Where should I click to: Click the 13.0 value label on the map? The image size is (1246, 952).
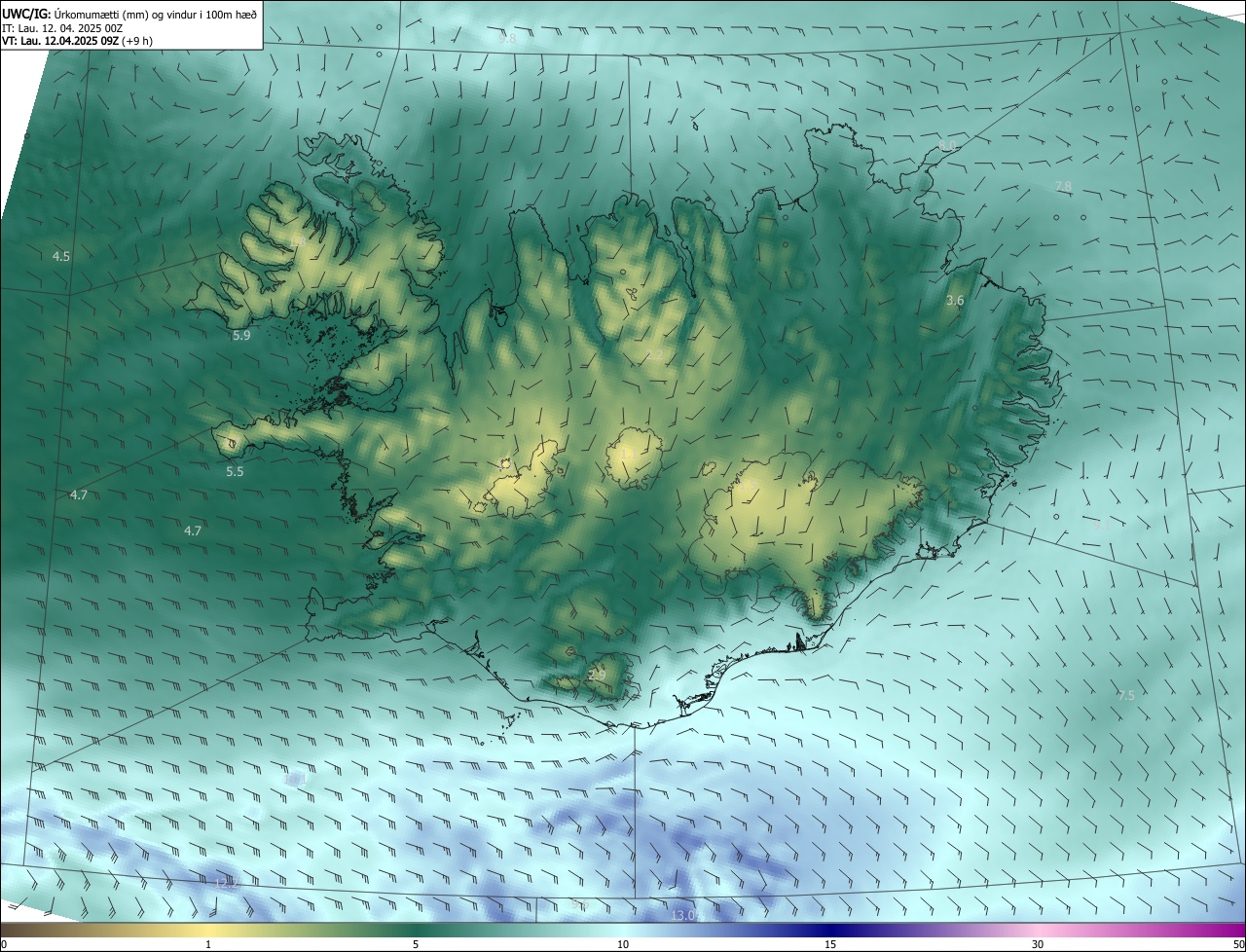tap(683, 916)
